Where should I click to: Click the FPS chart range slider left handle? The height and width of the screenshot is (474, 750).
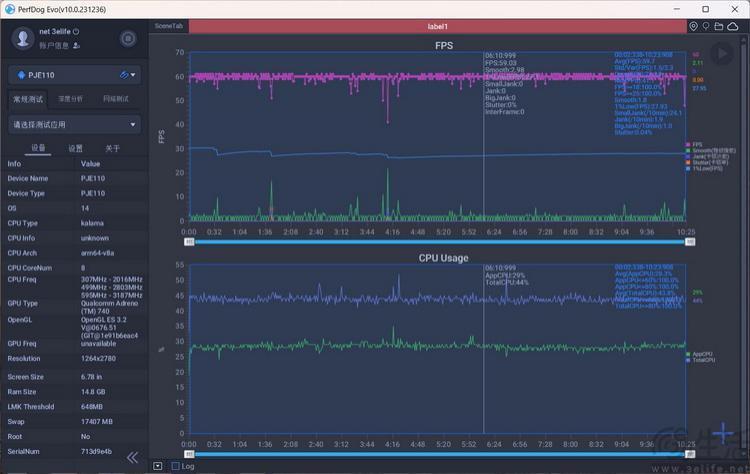(189, 242)
